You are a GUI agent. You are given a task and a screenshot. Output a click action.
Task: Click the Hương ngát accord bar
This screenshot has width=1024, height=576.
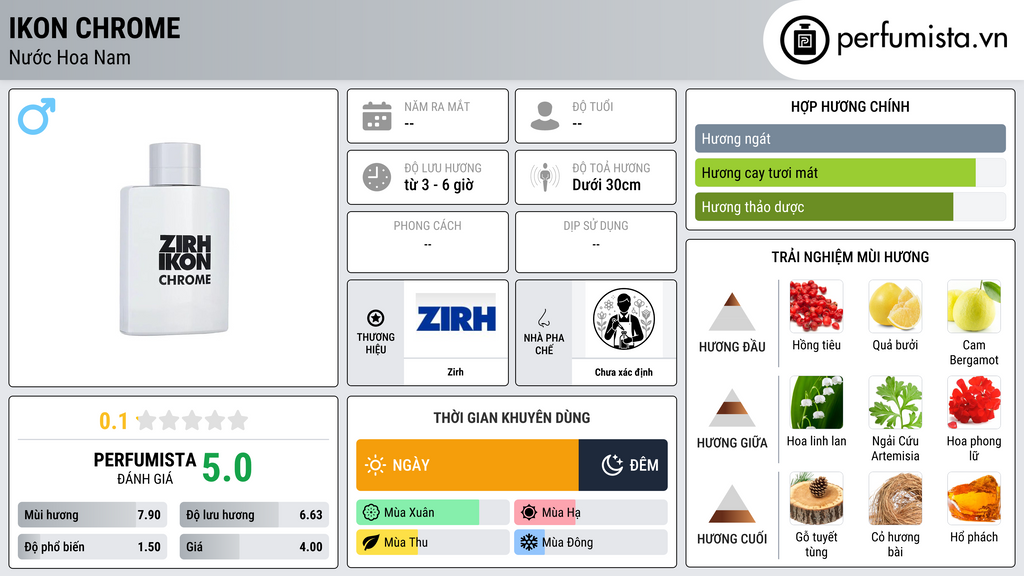(x=850, y=138)
